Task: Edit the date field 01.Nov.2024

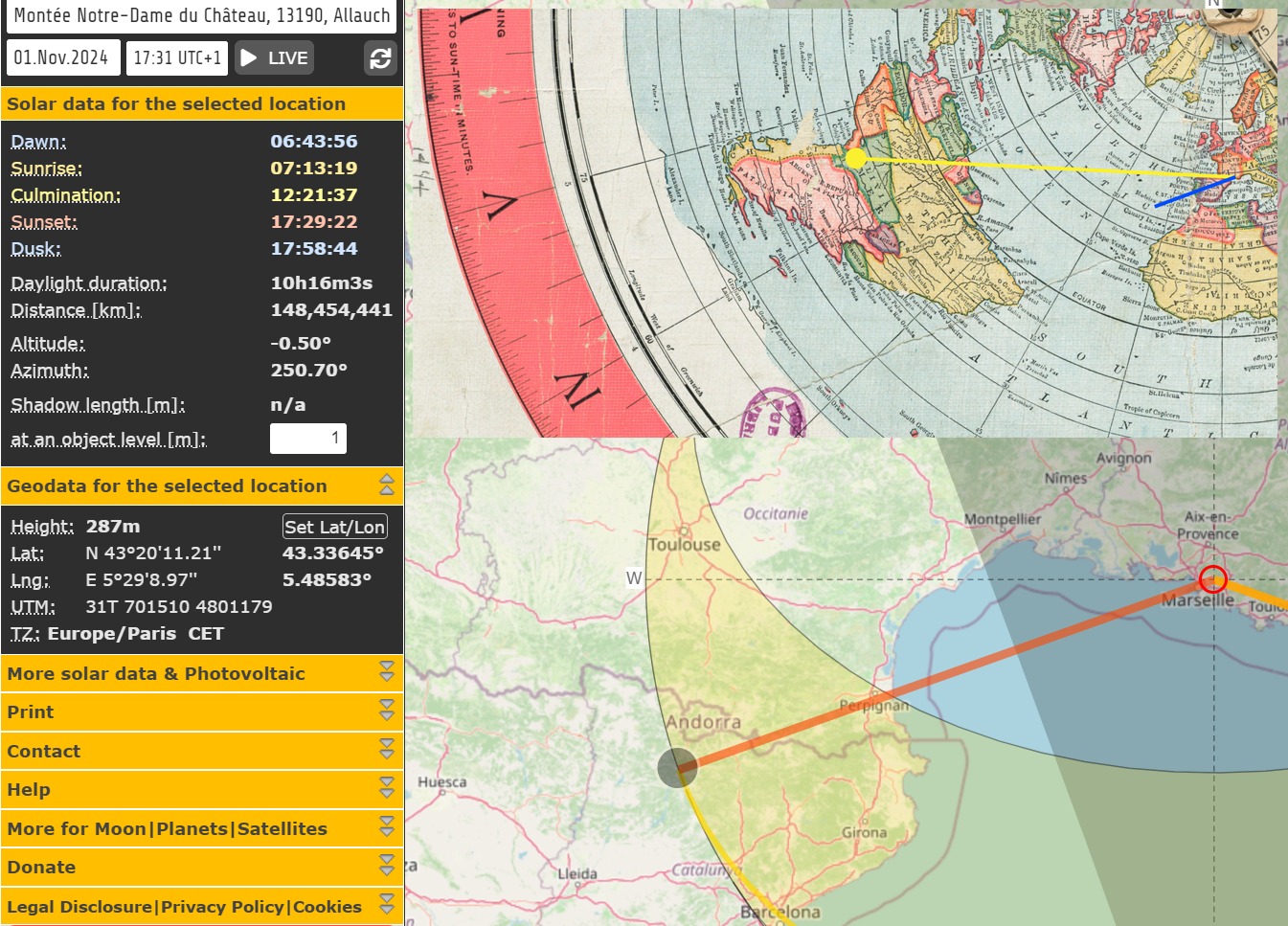Action: 63,57
